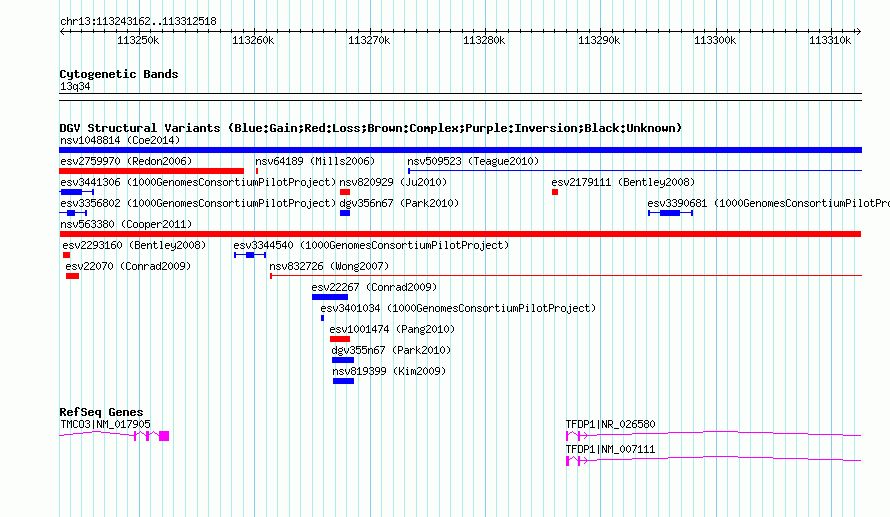Click the esv2293160 (Bentley2008) label
This screenshot has height=517, width=890.
(x=134, y=245)
